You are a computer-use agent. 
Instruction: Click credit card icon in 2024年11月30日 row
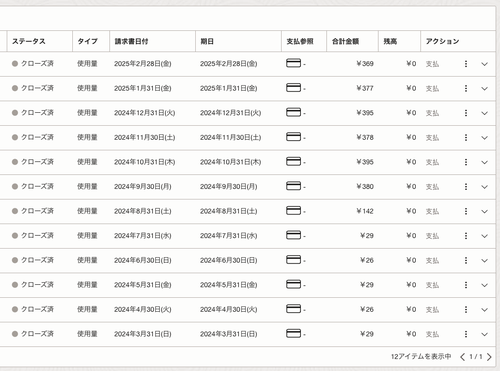tap(293, 137)
